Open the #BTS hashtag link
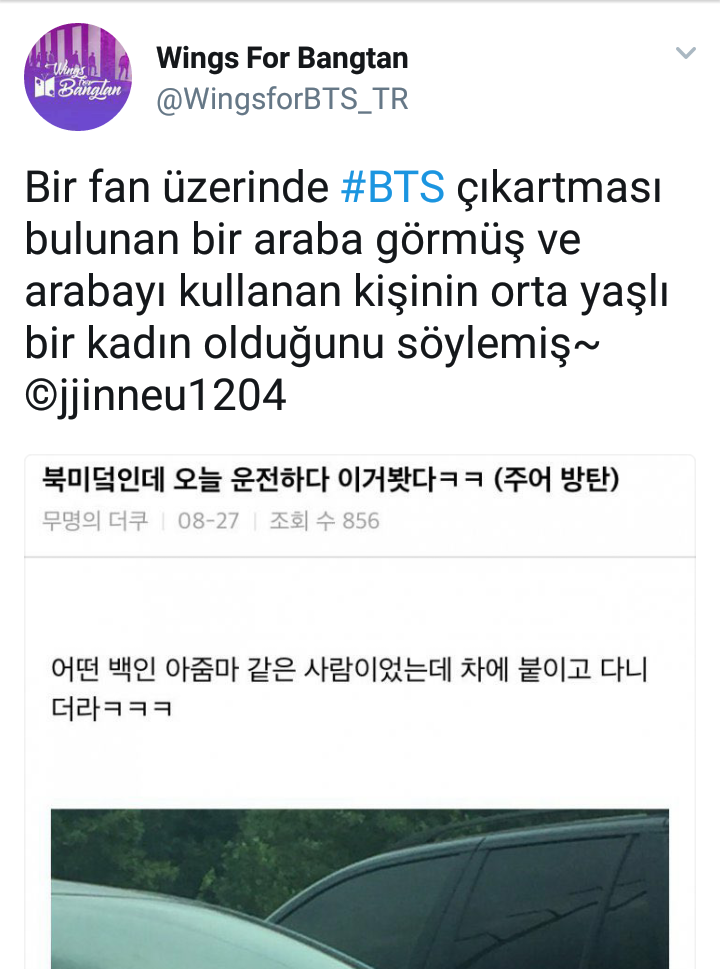 pos(392,187)
